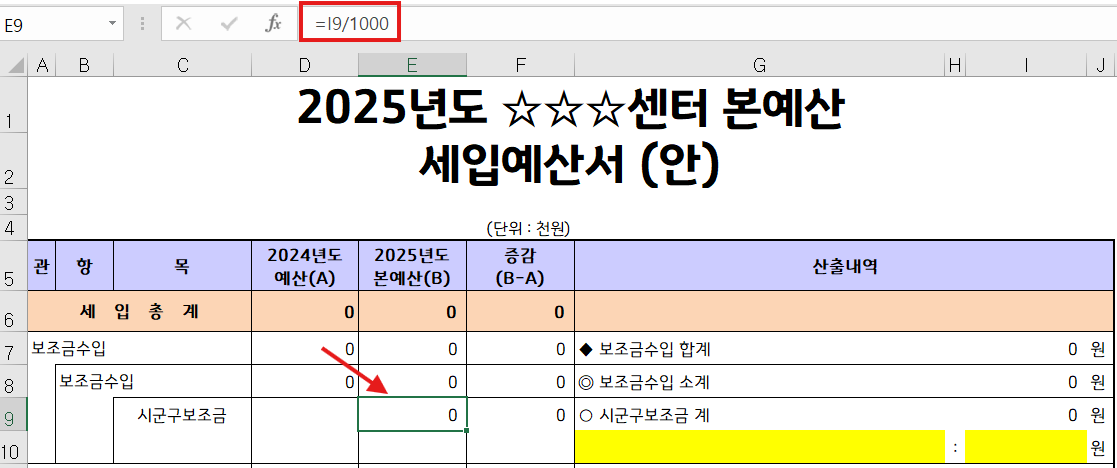The image size is (1117, 468).
Task: Open the Insert Function fx dialog
Action: coord(274,24)
